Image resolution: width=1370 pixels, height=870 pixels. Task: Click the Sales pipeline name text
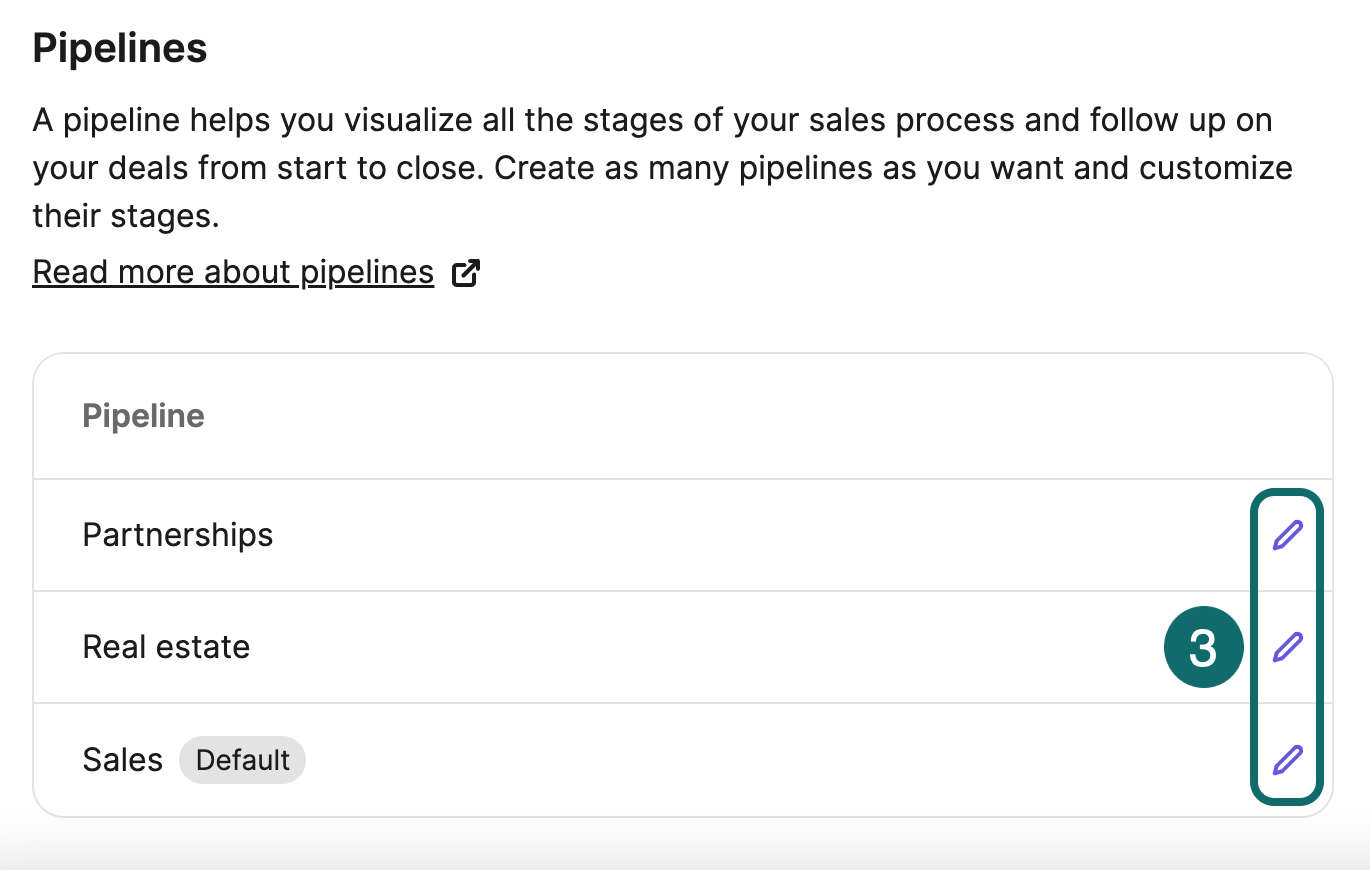click(x=122, y=760)
